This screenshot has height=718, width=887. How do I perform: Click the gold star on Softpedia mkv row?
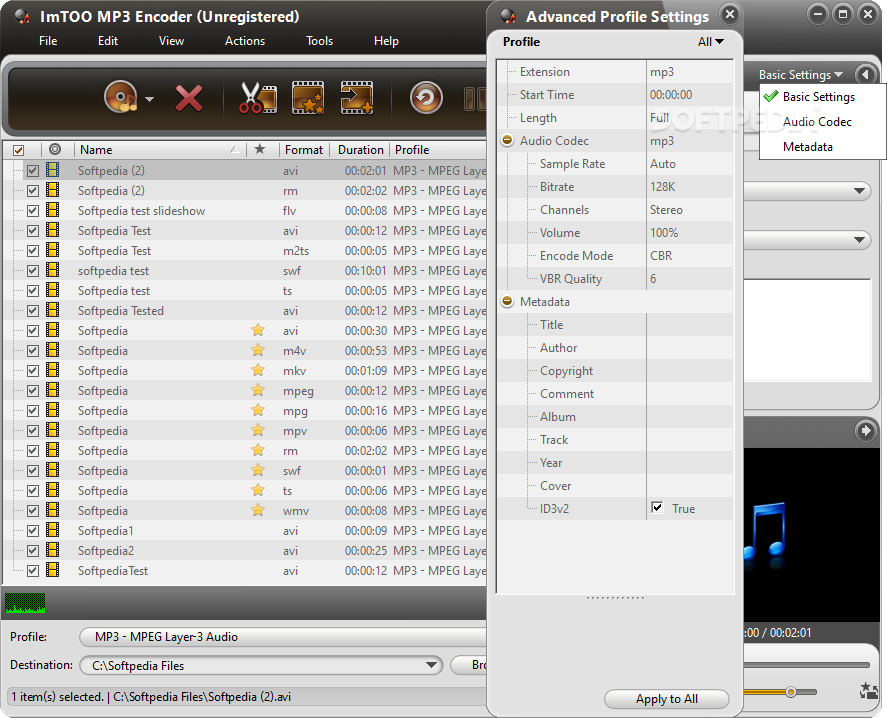pos(258,370)
